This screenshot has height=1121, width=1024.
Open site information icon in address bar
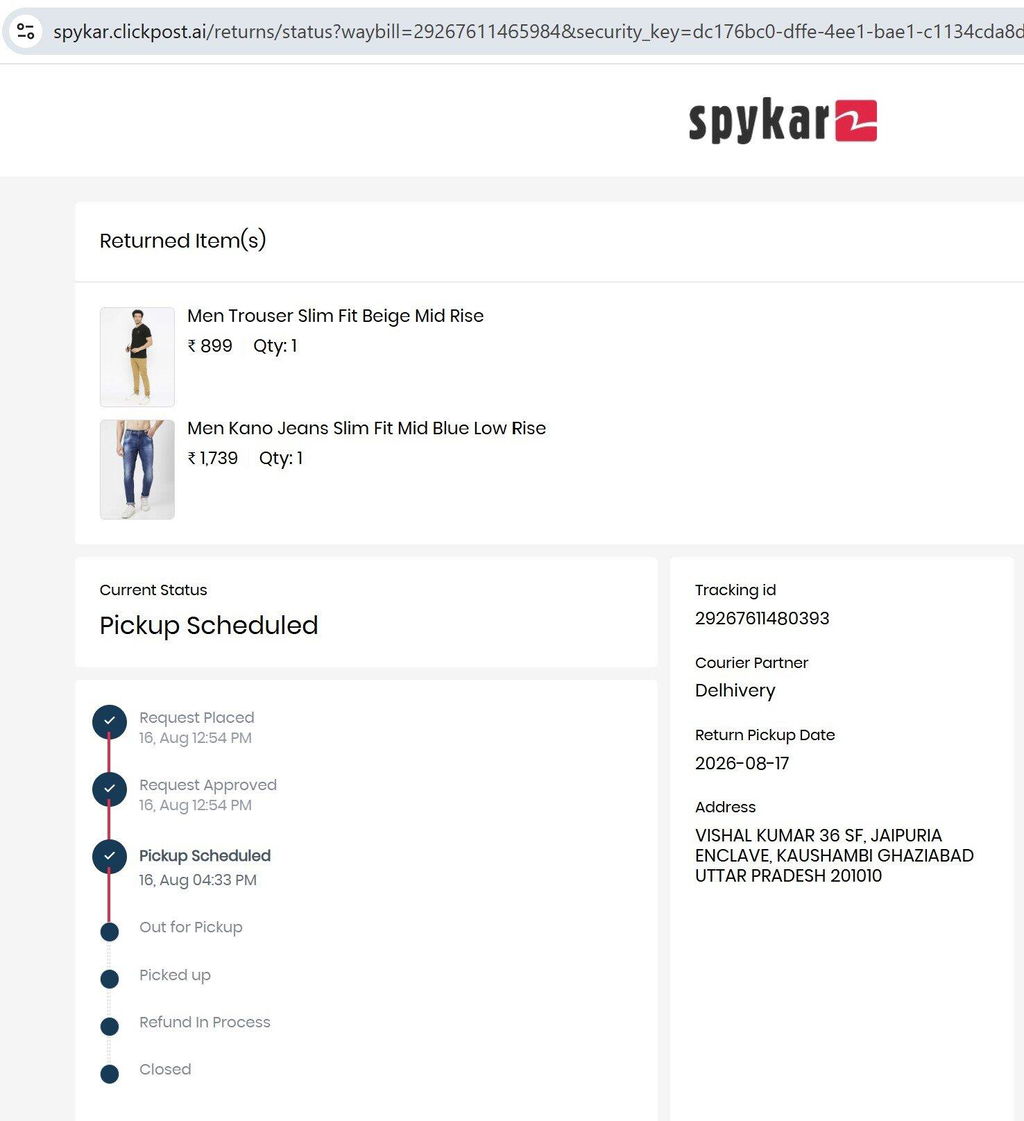coord(26,31)
